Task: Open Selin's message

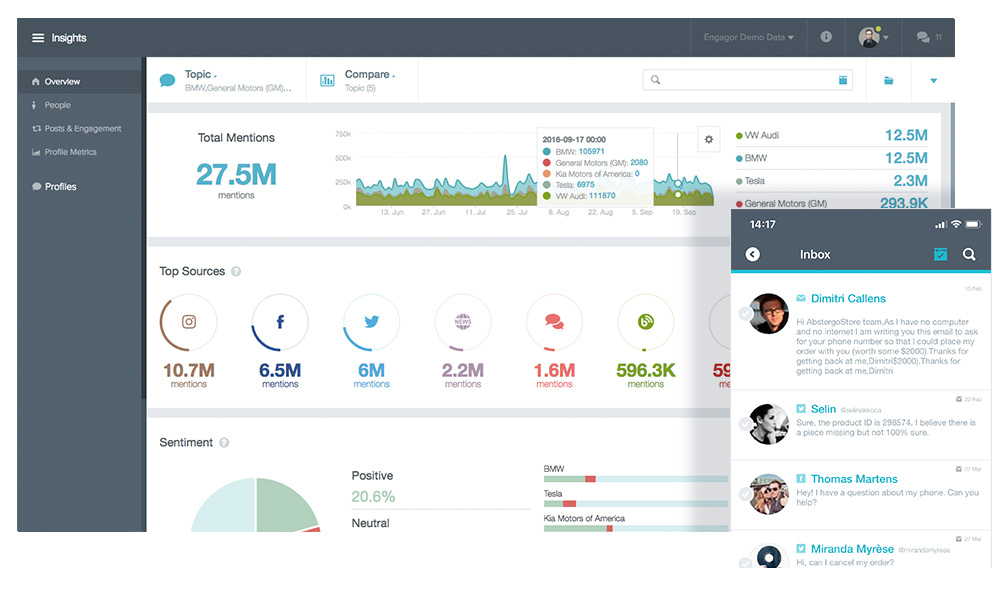Action: [x=861, y=425]
